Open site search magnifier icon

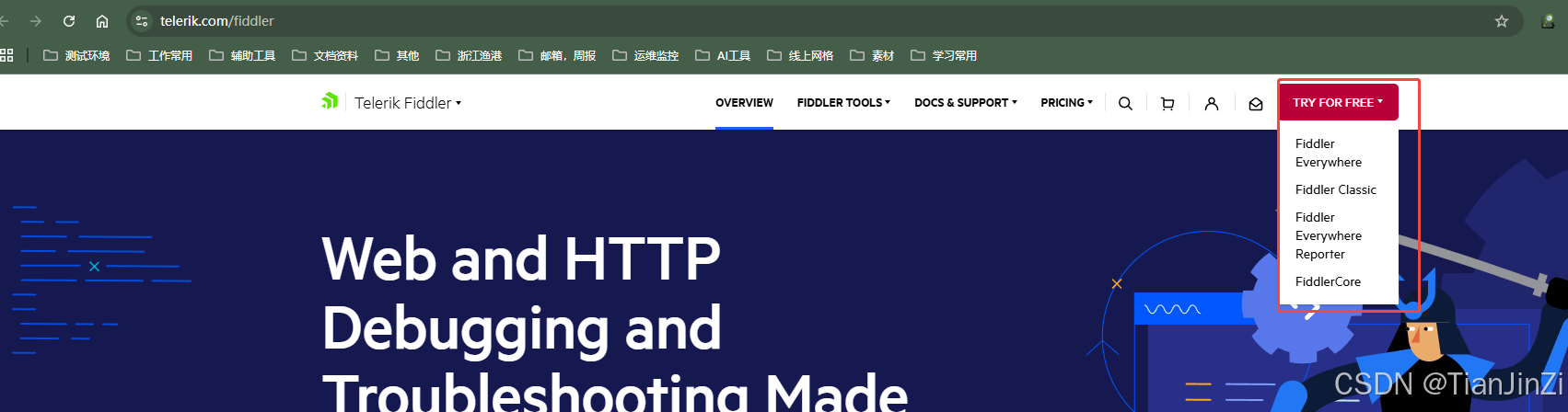tap(1125, 103)
